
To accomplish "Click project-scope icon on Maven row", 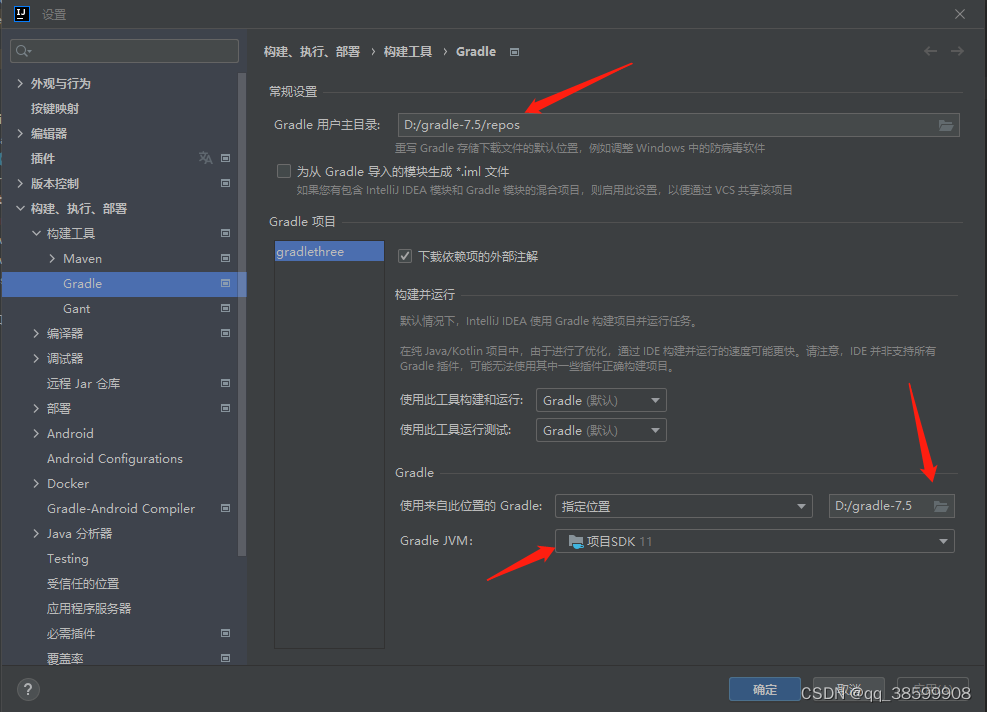I will (x=225, y=258).
